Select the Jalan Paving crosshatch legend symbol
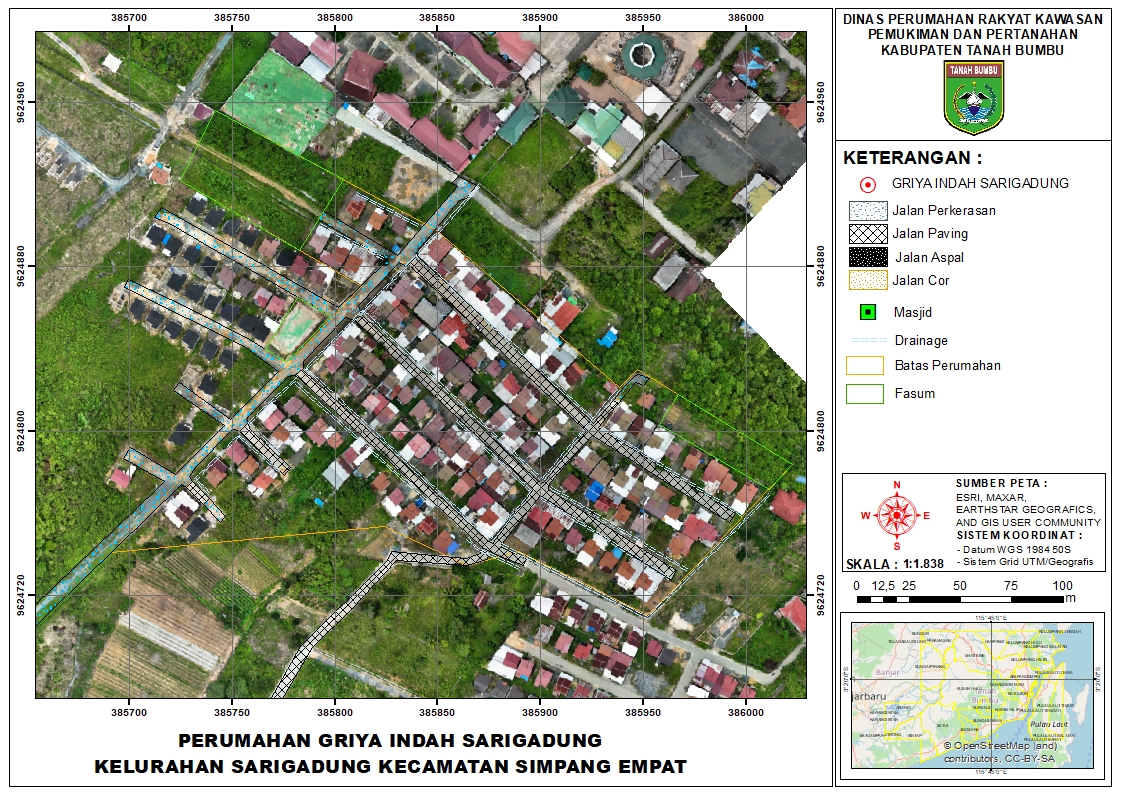Viewport: 1123px width, 793px height. [x=867, y=234]
